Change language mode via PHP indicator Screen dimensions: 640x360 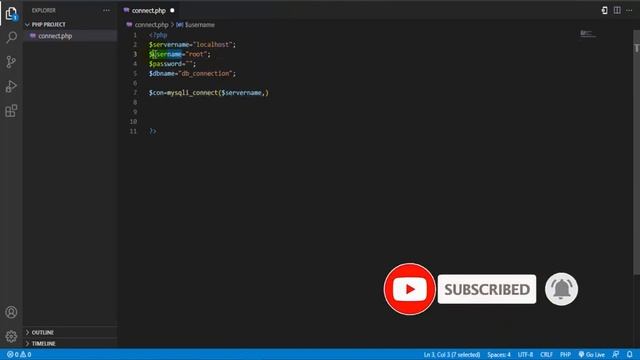tap(565, 354)
